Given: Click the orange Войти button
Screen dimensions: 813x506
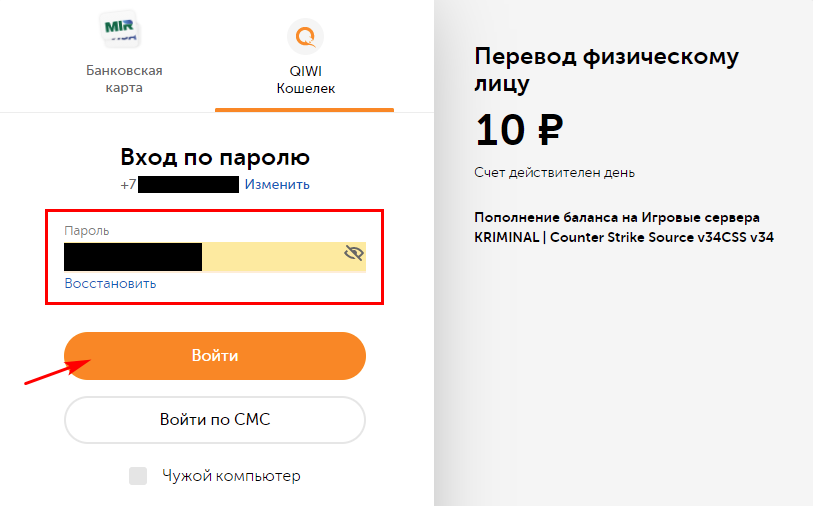Looking at the screenshot, I should [215, 356].
